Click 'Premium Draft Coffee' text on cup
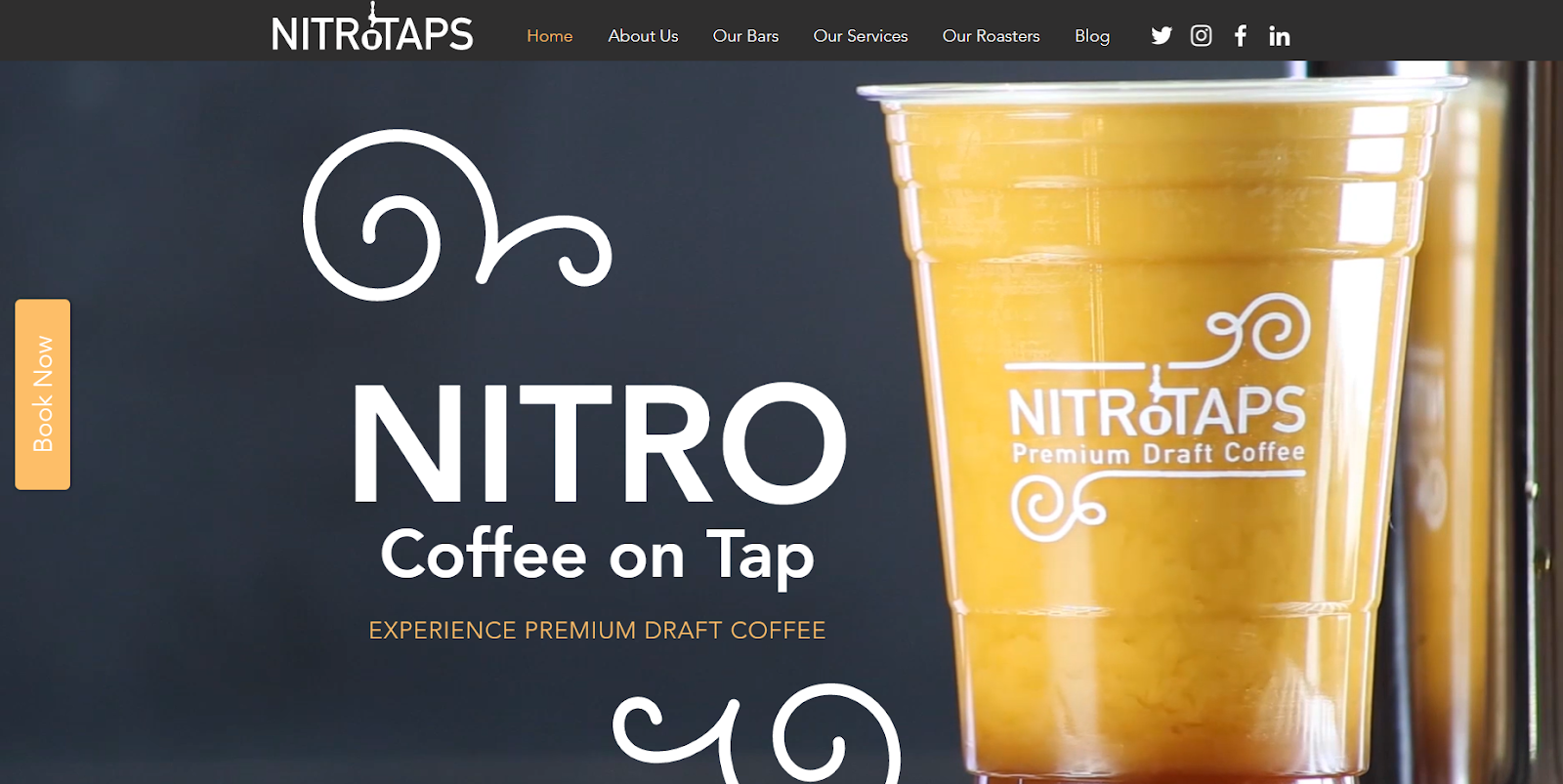This screenshot has height=784, width=1563. coord(1158,454)
